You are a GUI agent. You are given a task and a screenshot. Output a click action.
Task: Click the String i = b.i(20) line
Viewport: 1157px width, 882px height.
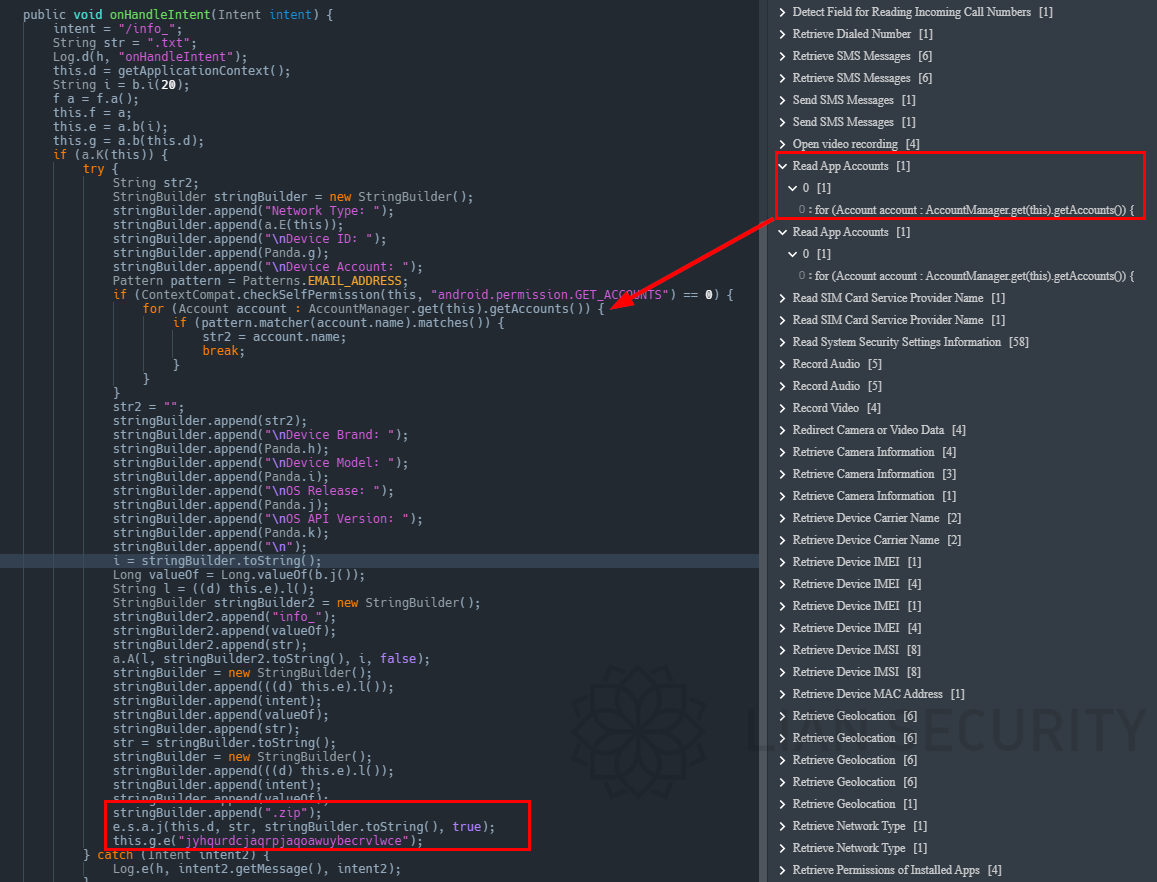click(x=121, y=85)
